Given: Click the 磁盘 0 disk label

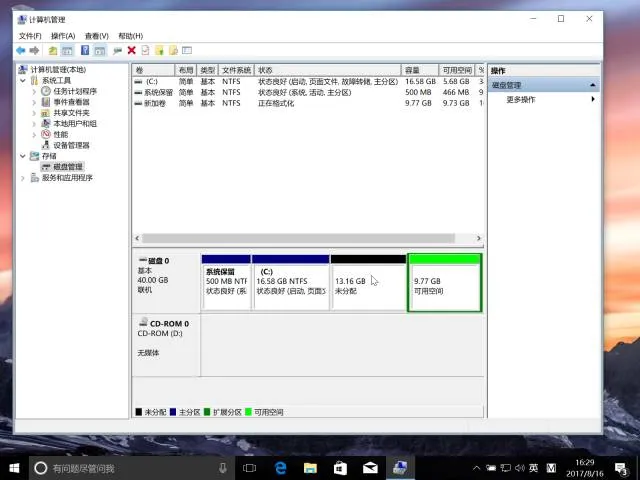Looking at the screenshot, I should point(158,261).
